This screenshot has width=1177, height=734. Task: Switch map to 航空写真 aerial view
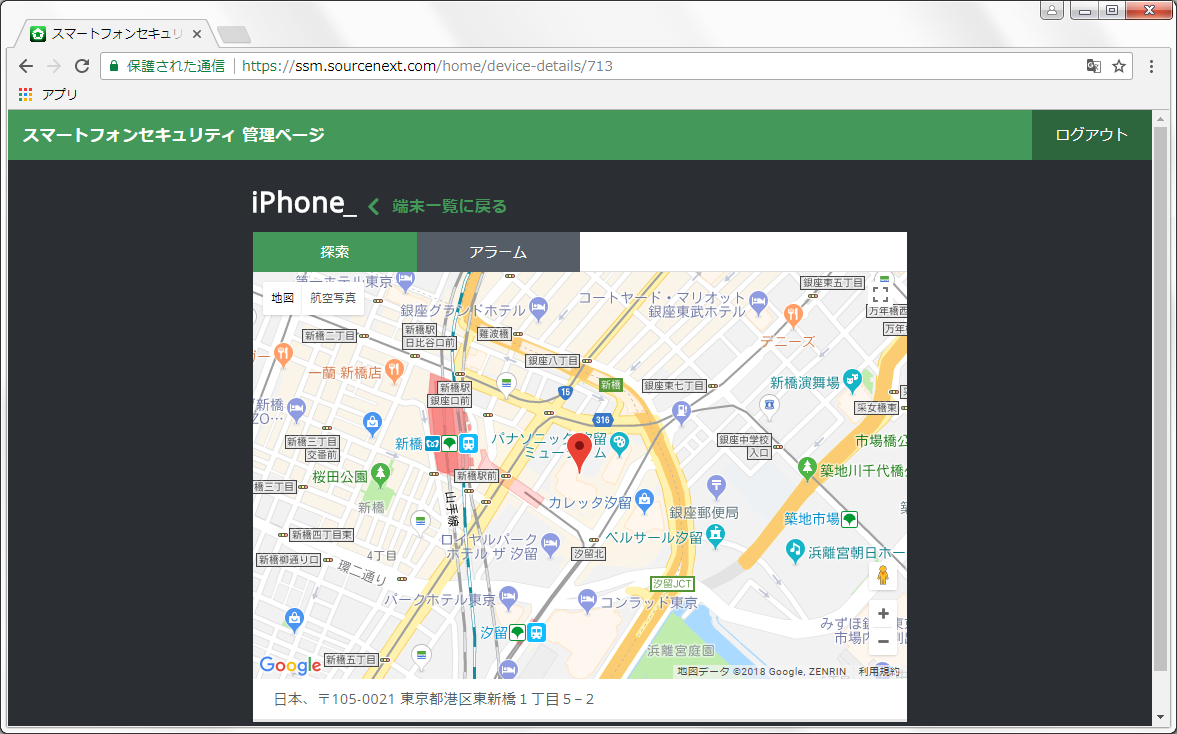pos(333,298)
